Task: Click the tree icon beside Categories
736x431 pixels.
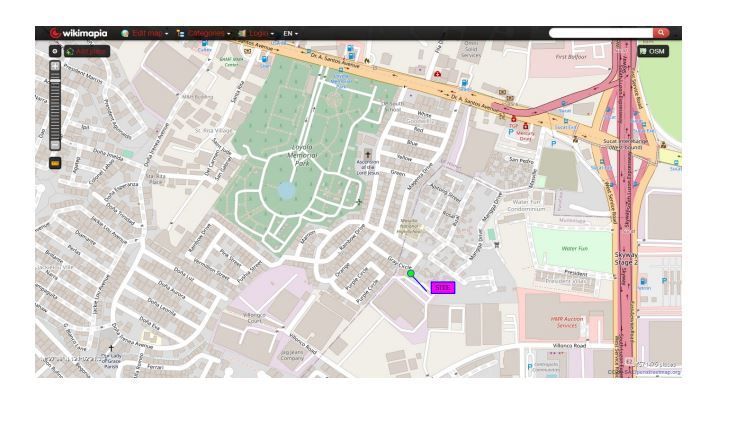Action: tap(180, 33)
